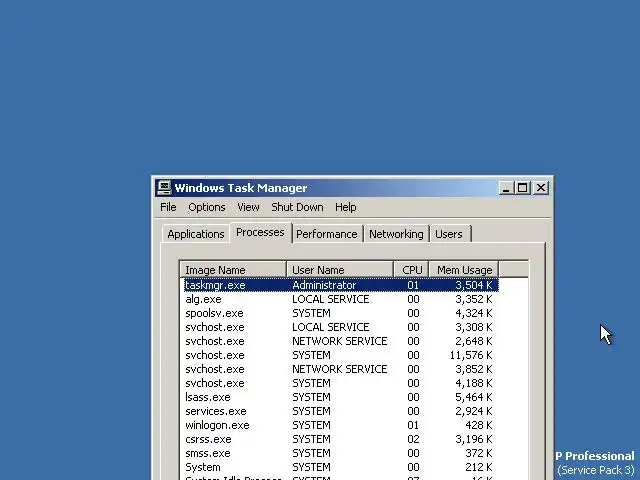Sort processes by CPU column header
The height and width of the screenshot is (480, 640).
click(411, 270)
